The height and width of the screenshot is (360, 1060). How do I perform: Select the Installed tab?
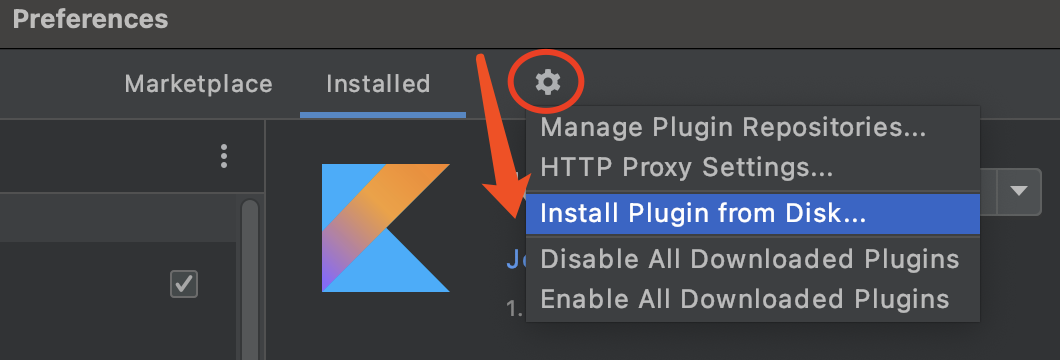click(x=378, y=84)
